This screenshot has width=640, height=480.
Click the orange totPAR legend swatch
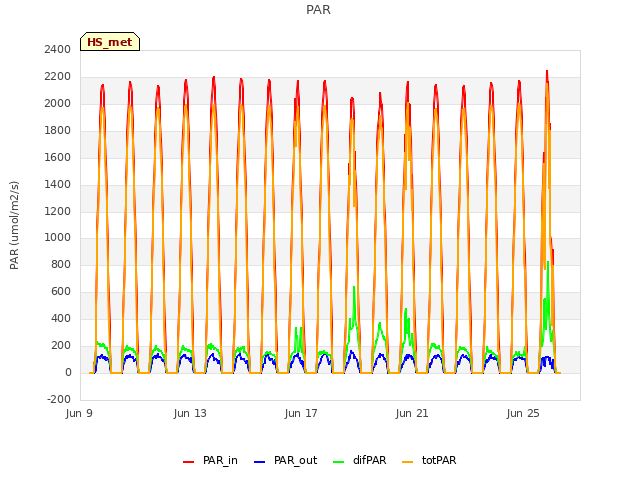coord(407,462)
